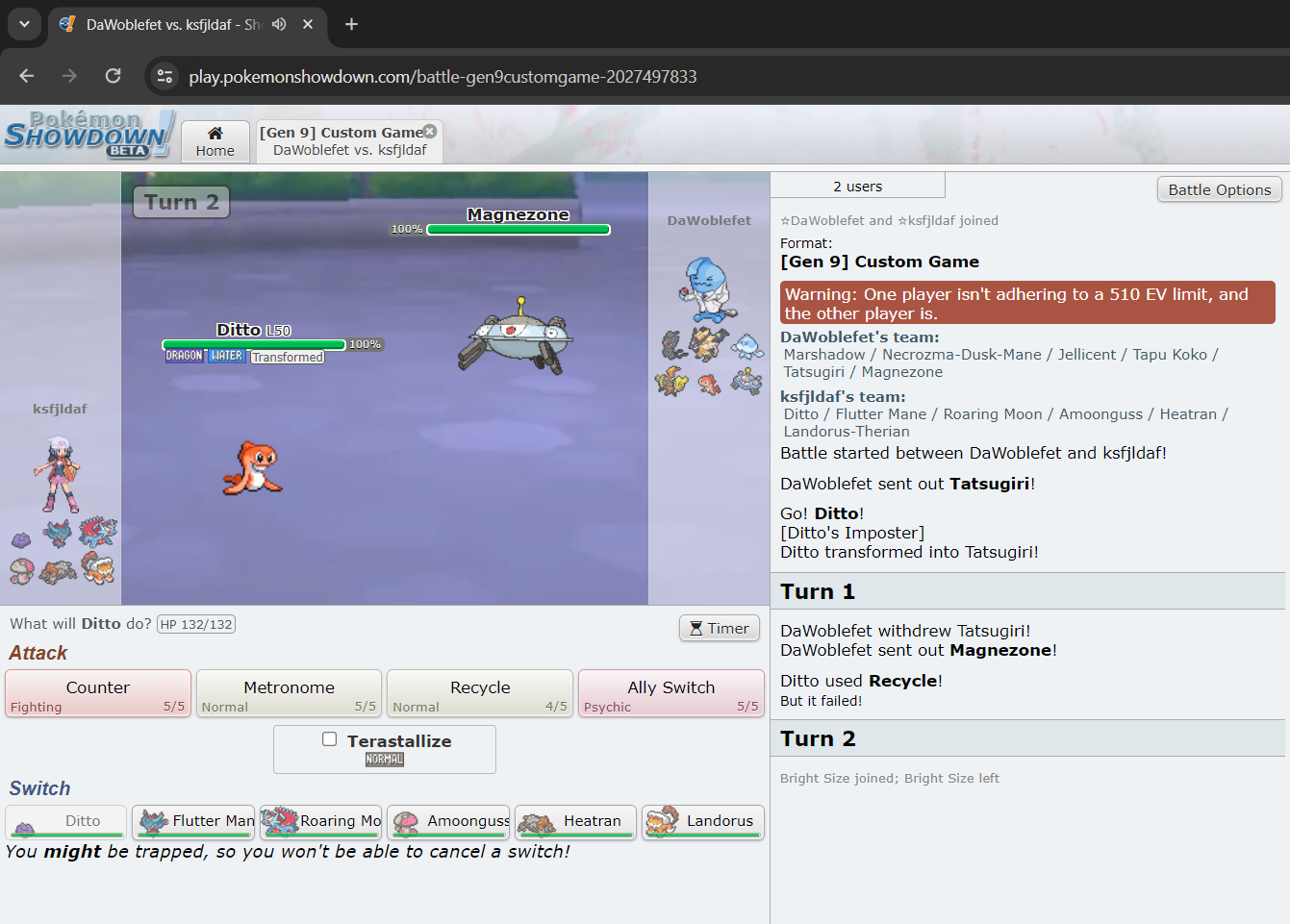Click the Jellicent icon in DaWoblefet's team
The image size is (1290, 924).
[747, 345]
